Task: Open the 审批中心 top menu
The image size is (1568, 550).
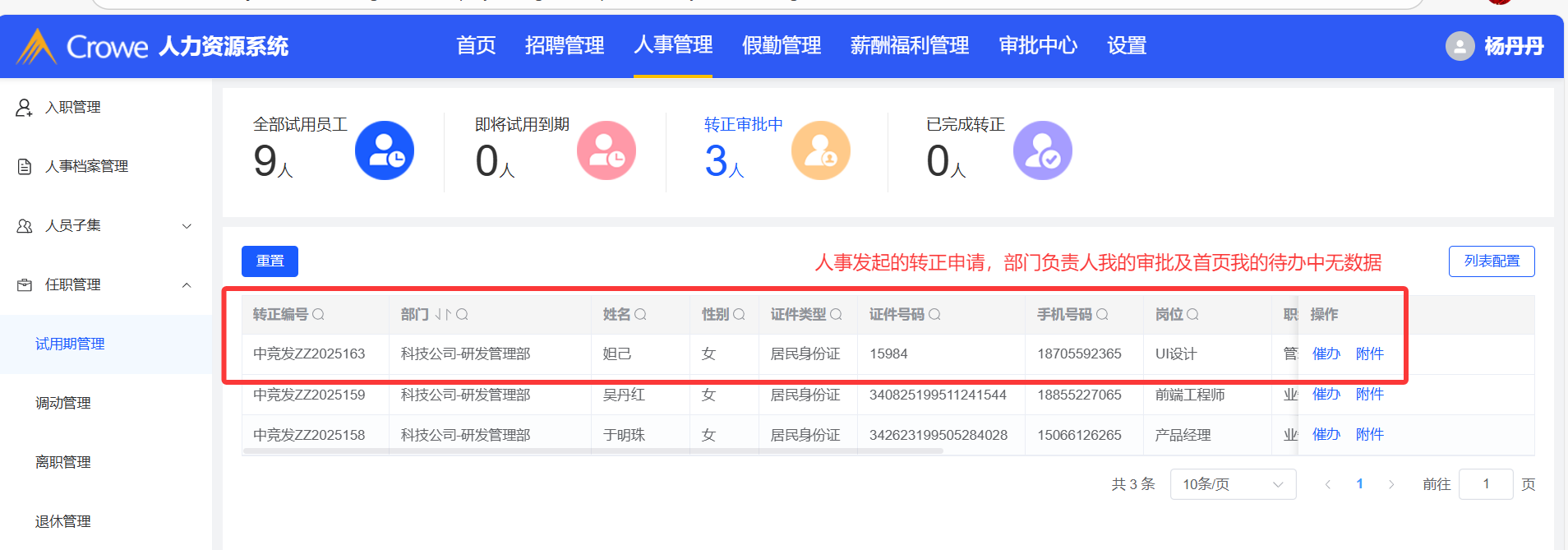Action: coord(1038,46)
